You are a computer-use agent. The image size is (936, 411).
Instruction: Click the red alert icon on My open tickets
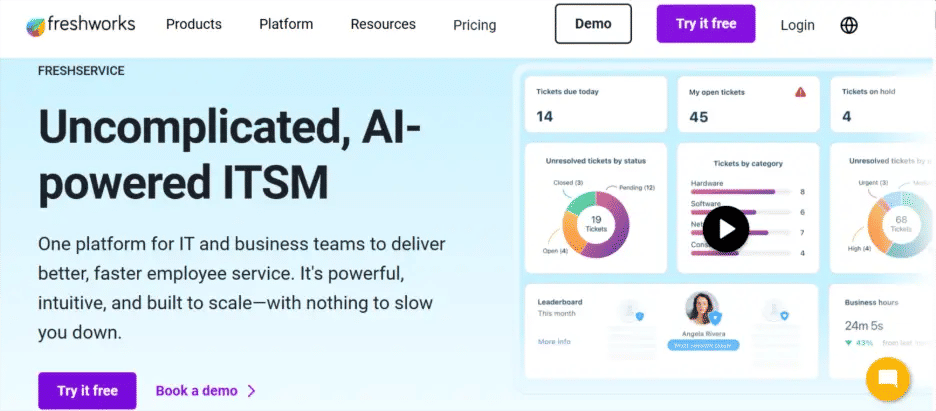800,92
